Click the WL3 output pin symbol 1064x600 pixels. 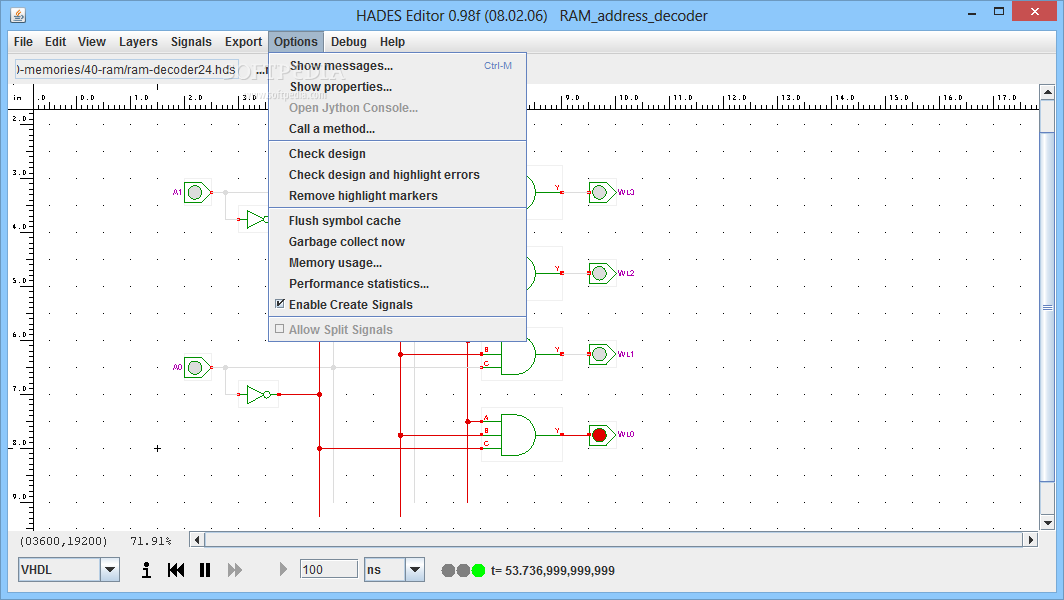[602, 193]
